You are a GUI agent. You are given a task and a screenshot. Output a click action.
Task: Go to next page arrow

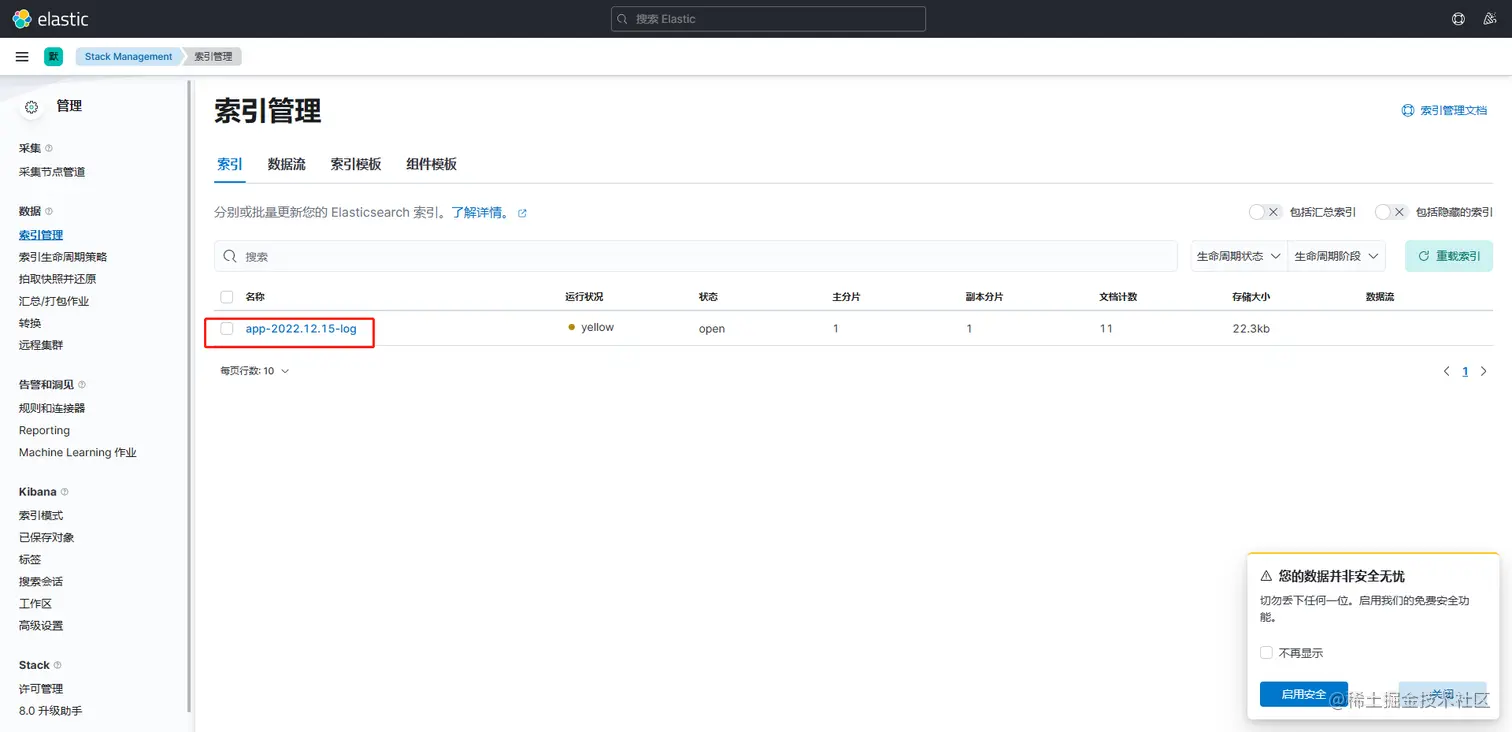[x=1484, y=371]
